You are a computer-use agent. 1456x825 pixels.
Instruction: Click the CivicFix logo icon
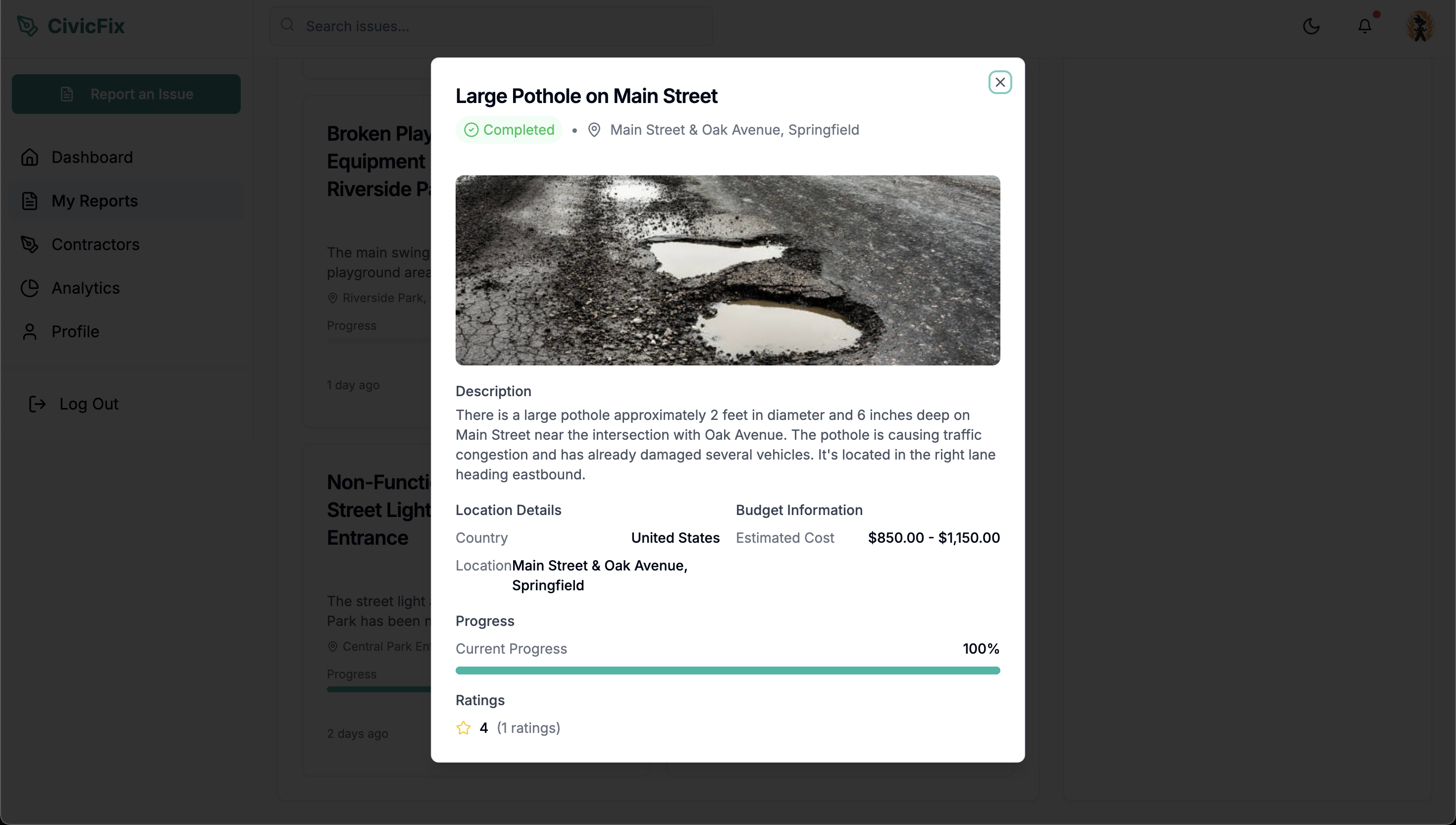(x=27, y=26)
